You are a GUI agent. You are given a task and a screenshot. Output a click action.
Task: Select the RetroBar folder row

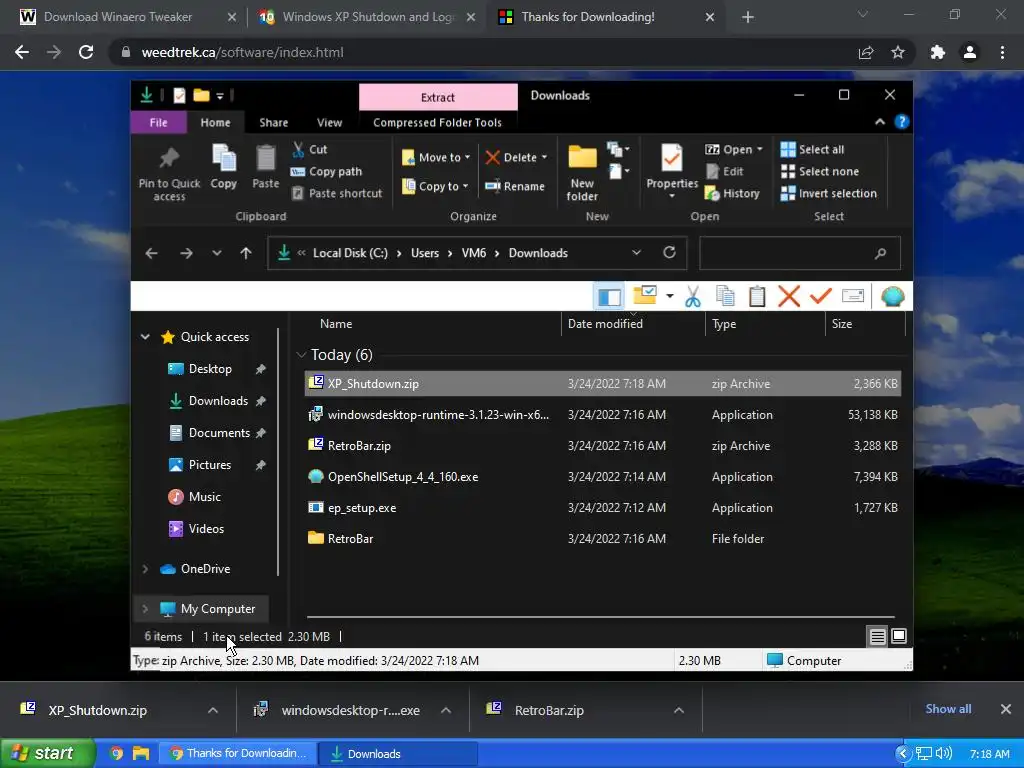click(602, 539)
